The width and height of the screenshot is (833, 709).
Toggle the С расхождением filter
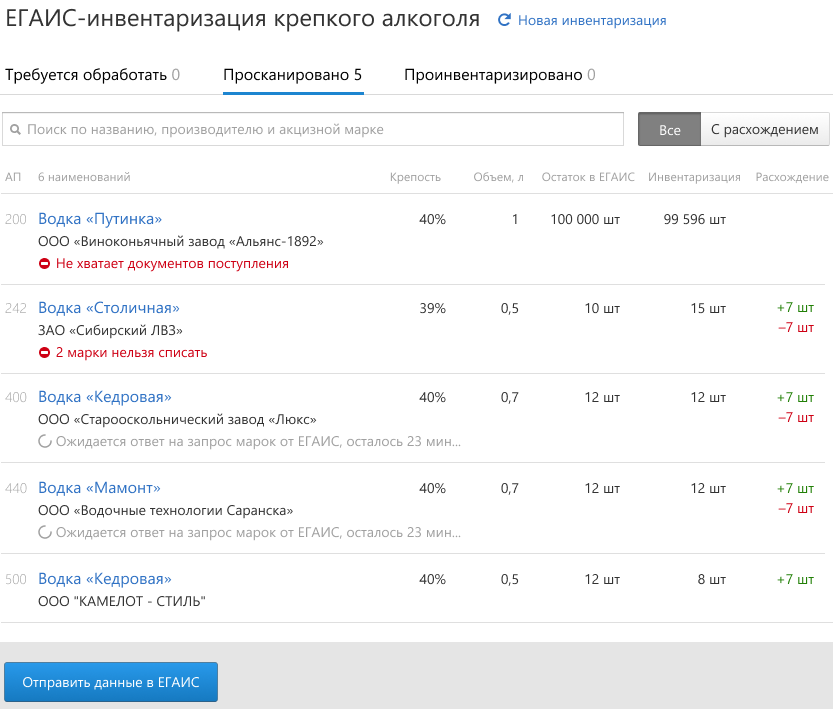pos(764,129)
